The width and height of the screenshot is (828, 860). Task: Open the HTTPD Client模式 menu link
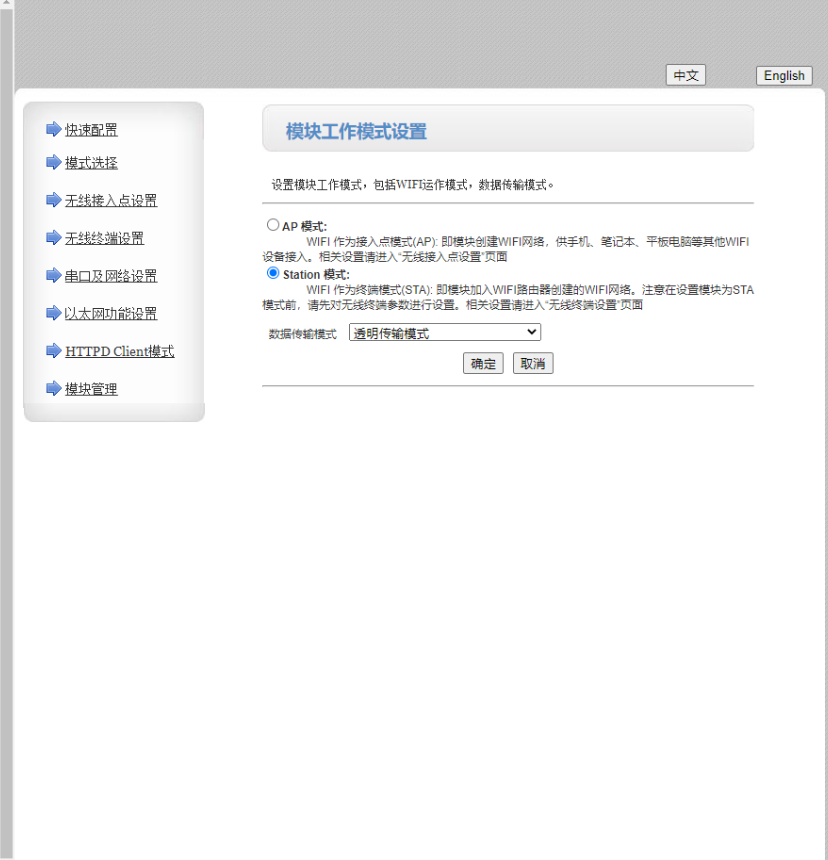pyautogui.click(x=119, y=352)
